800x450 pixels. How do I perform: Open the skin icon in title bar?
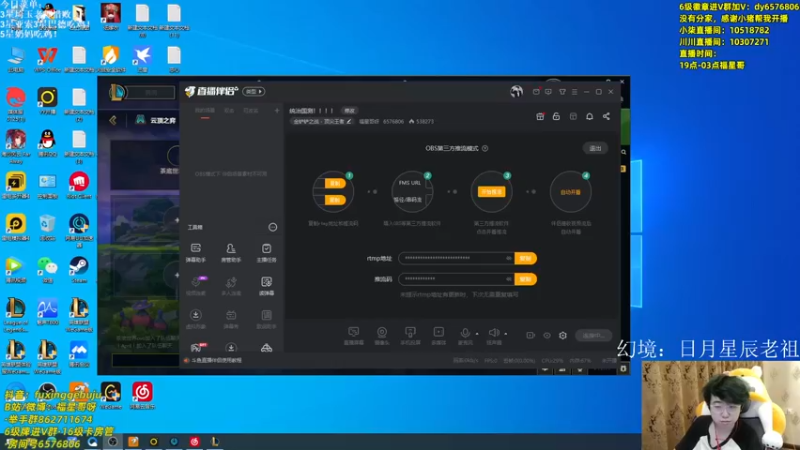[x=562, y=92]
